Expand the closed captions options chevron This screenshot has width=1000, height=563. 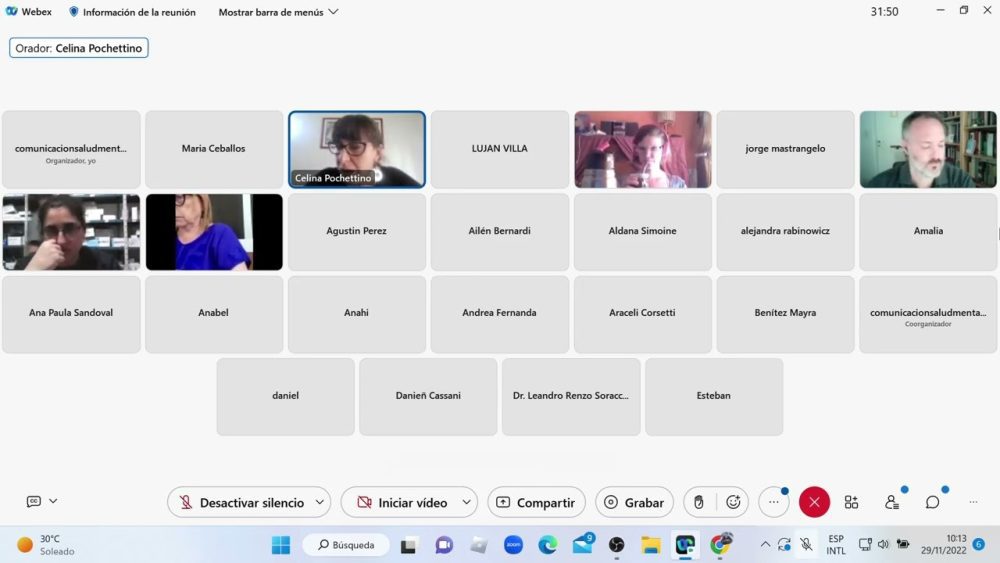(x=53, y=501)
